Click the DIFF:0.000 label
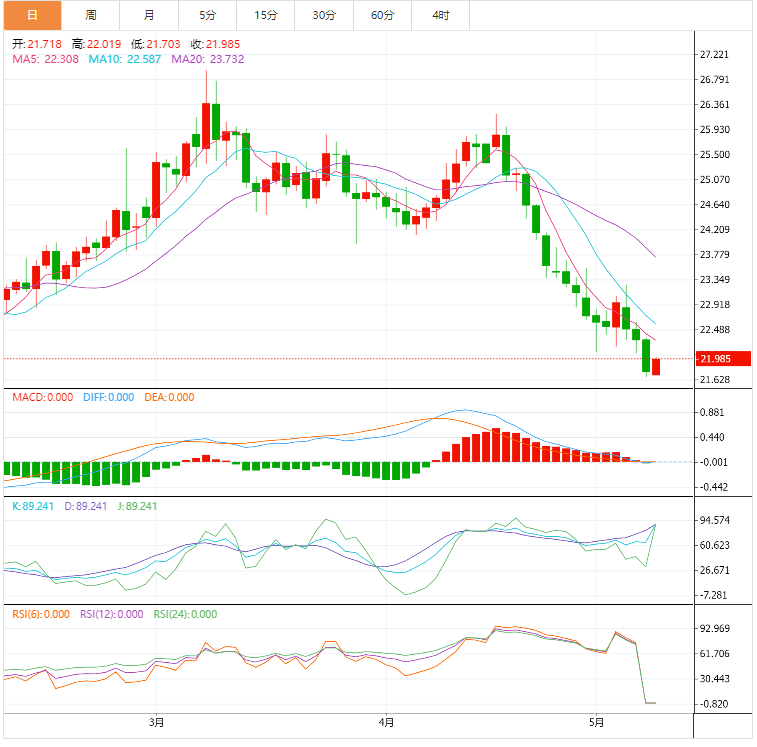The height and width of the screenshot is (747, 757). click(109, 397)
